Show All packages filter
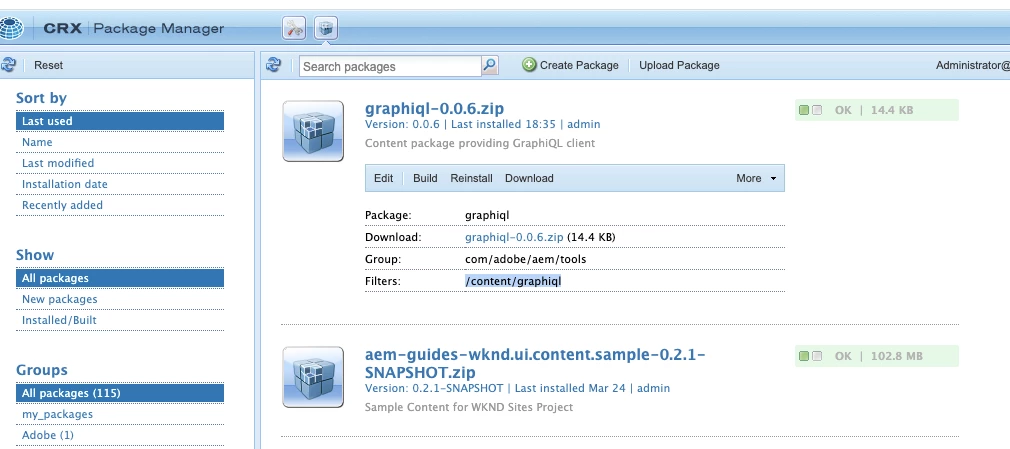Screen dimensions: 1010x449 120,278
